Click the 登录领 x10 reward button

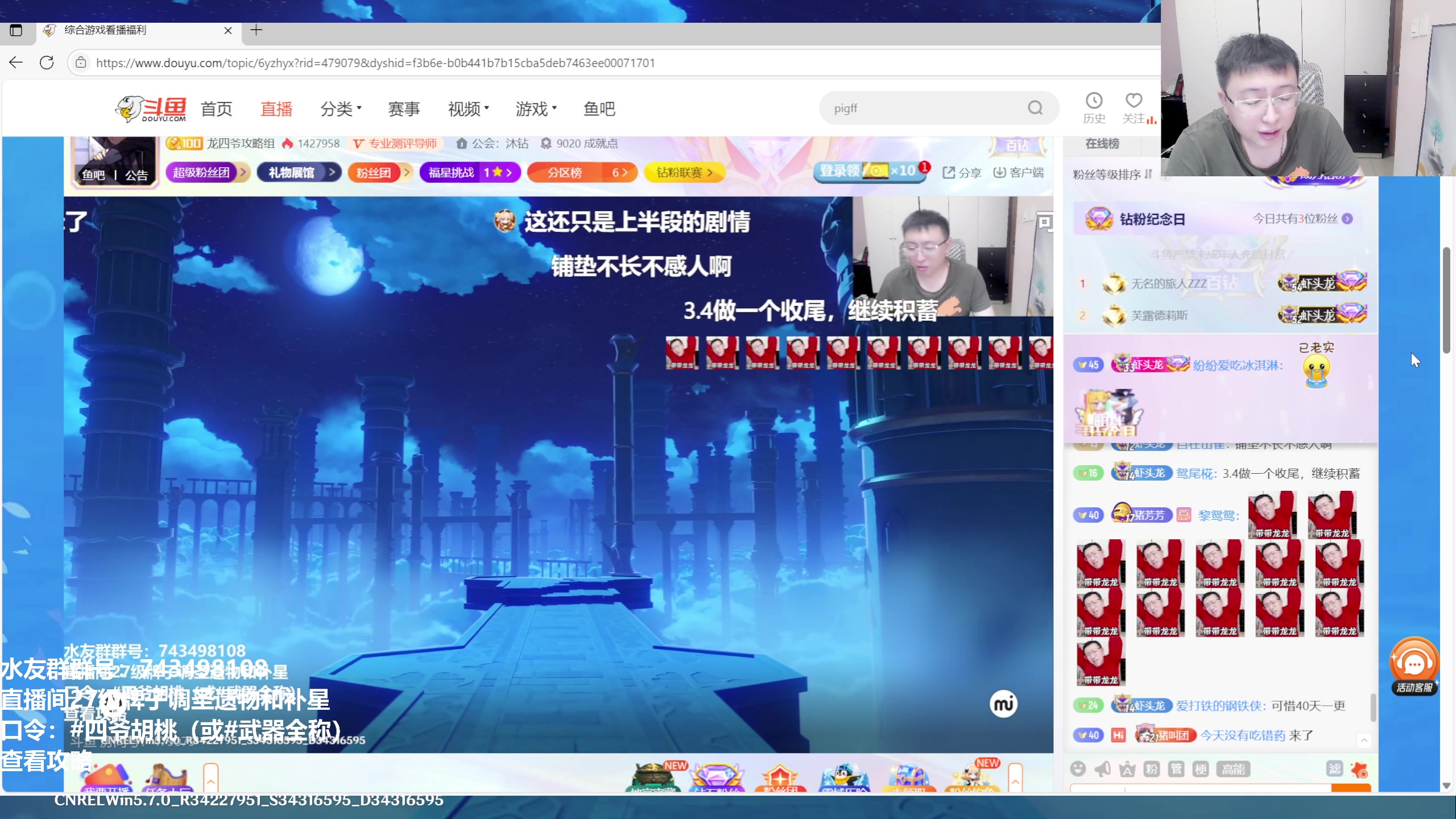(870, 171)
